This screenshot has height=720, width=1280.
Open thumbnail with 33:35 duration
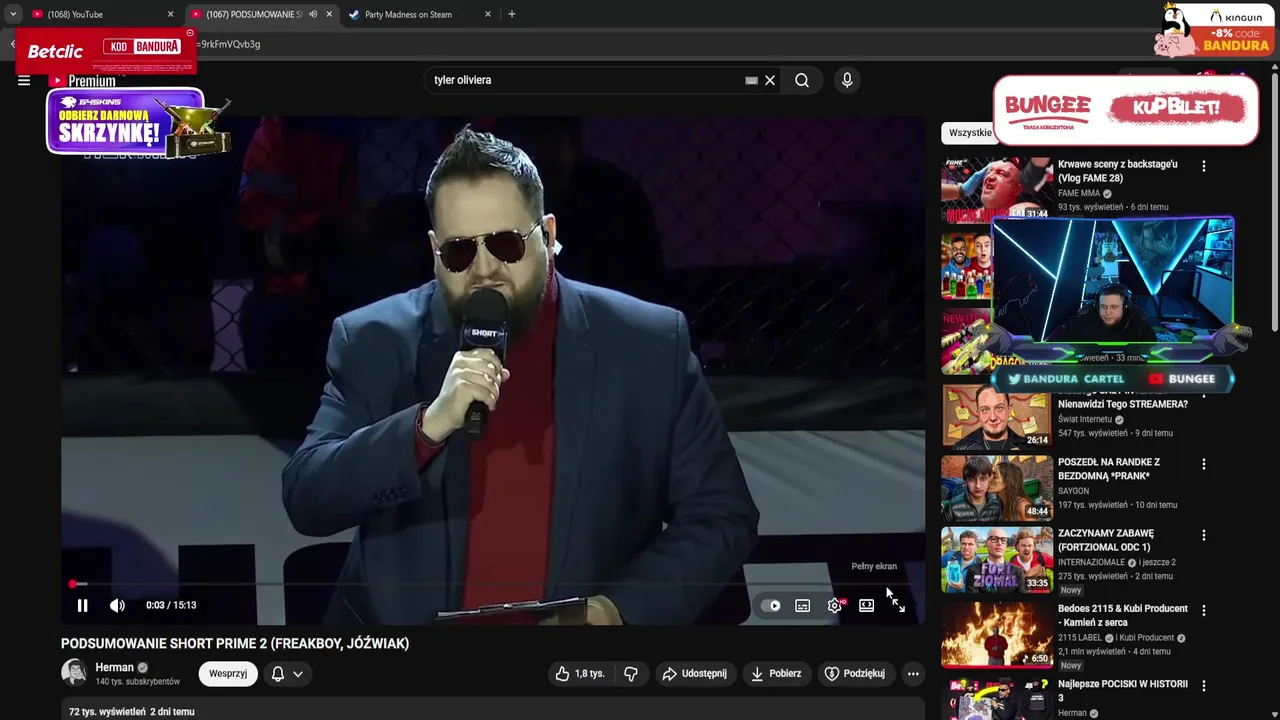[x=997, y=559]
